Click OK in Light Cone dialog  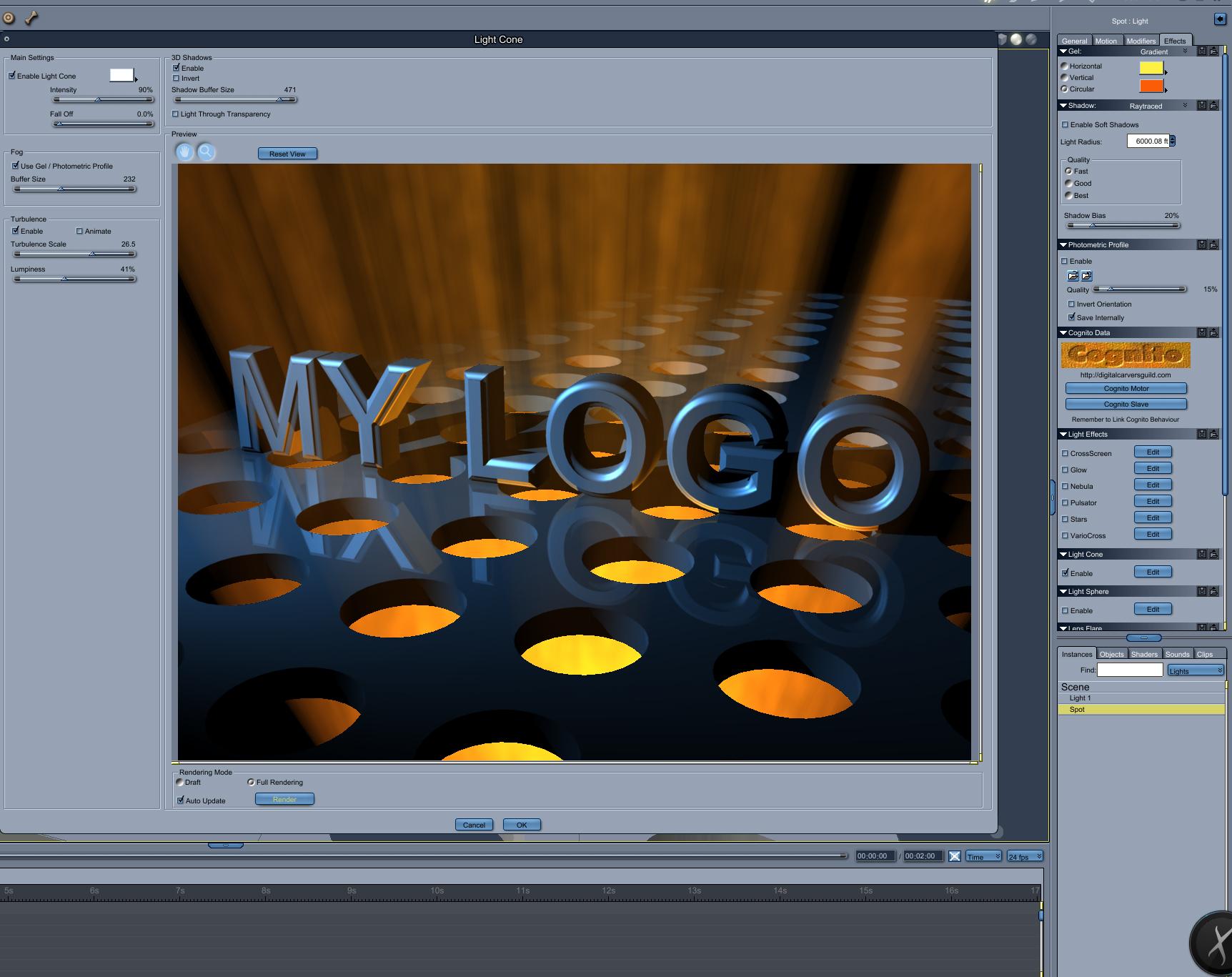[522, 825]
